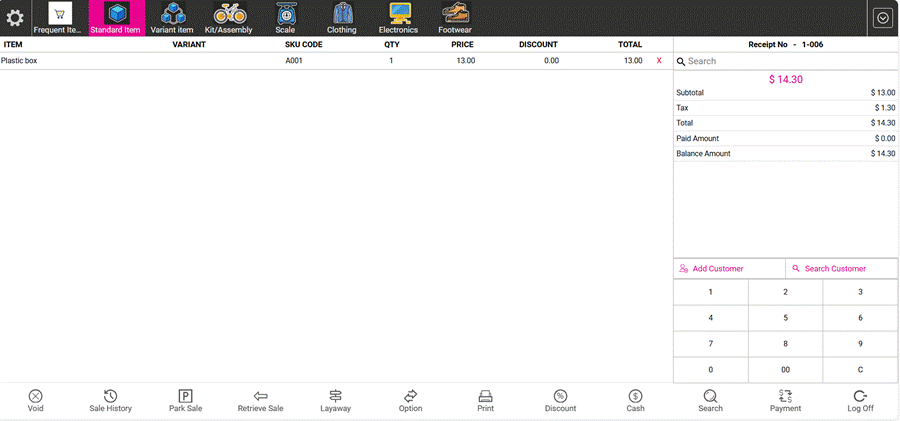Open the settings gear icon
Image resolution: width=900 pixels, height=421 pixels.
click(x=15, y=18)
